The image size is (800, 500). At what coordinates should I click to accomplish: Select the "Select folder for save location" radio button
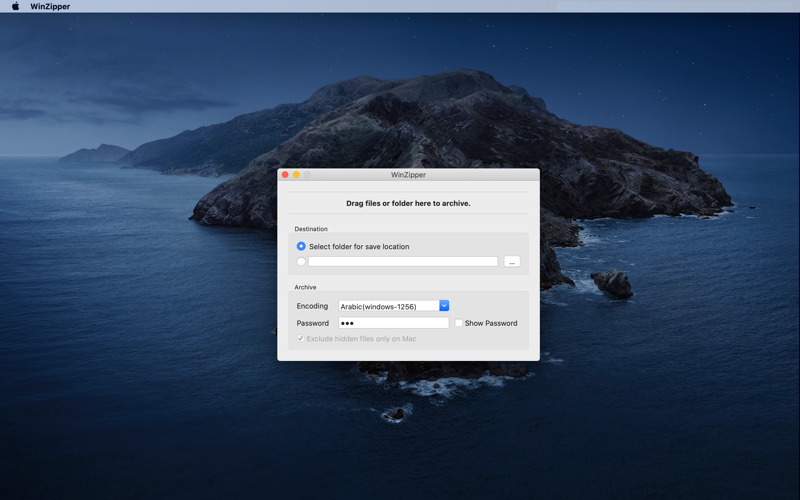301,246
